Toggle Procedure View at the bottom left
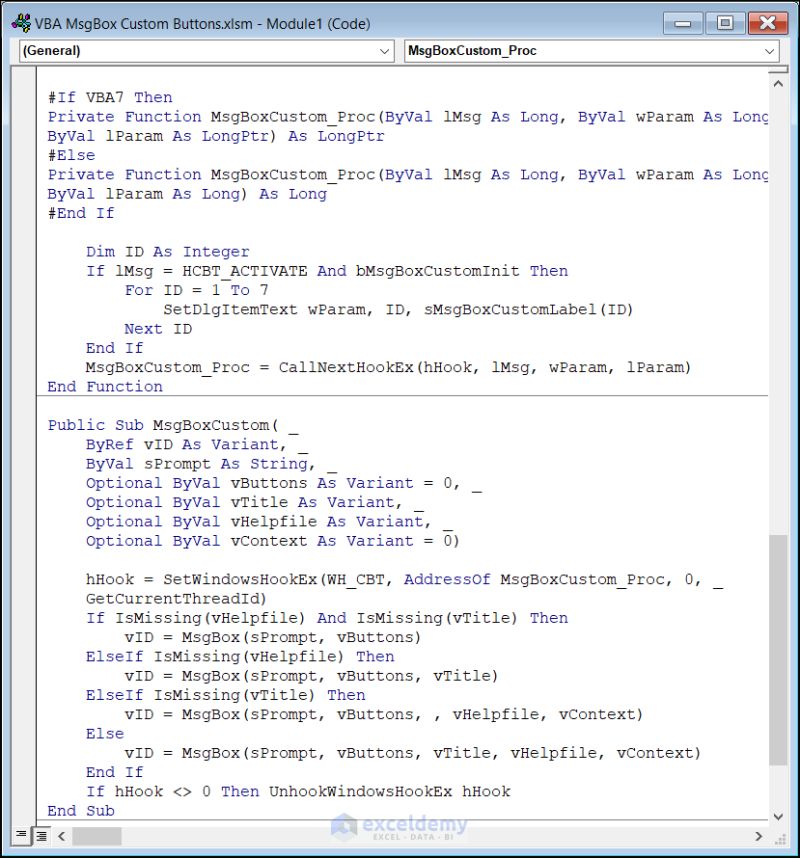This screenshot has width=800, height=858. click(x=20, y=836)
